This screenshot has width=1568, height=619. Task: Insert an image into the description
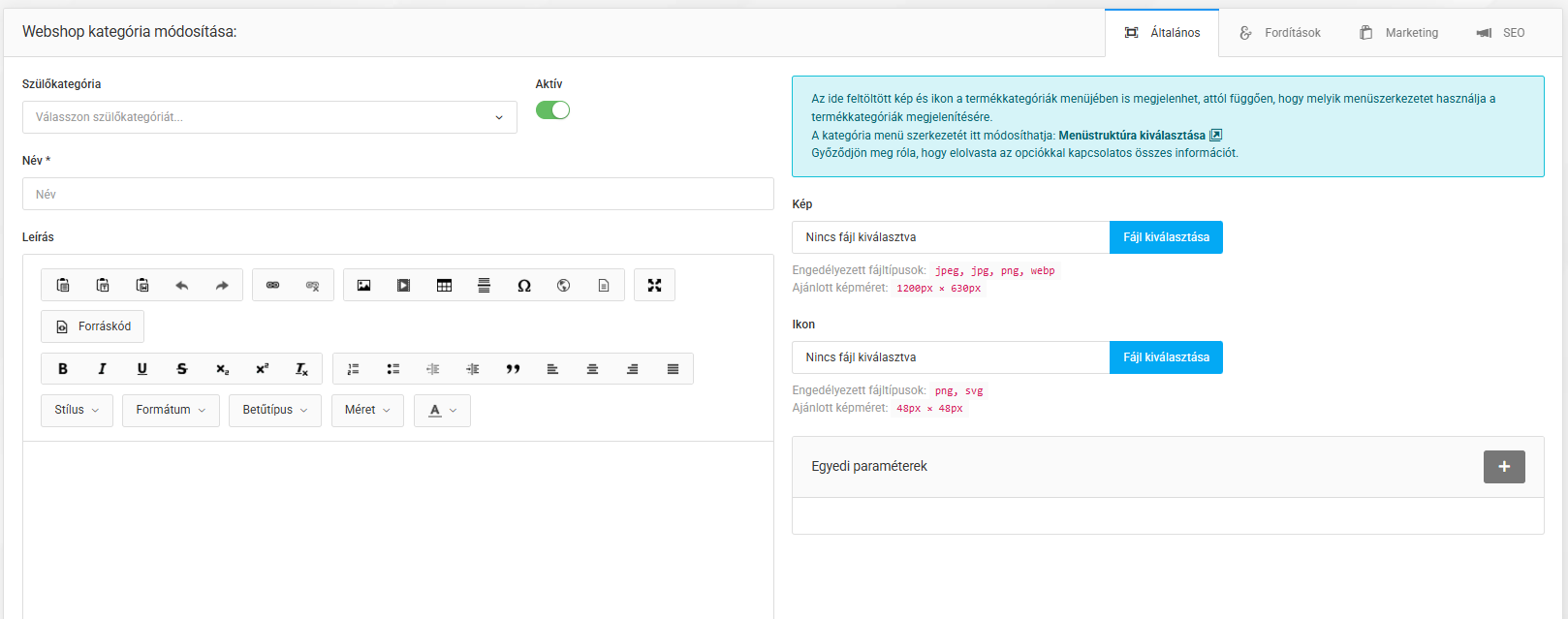[364, 286]
